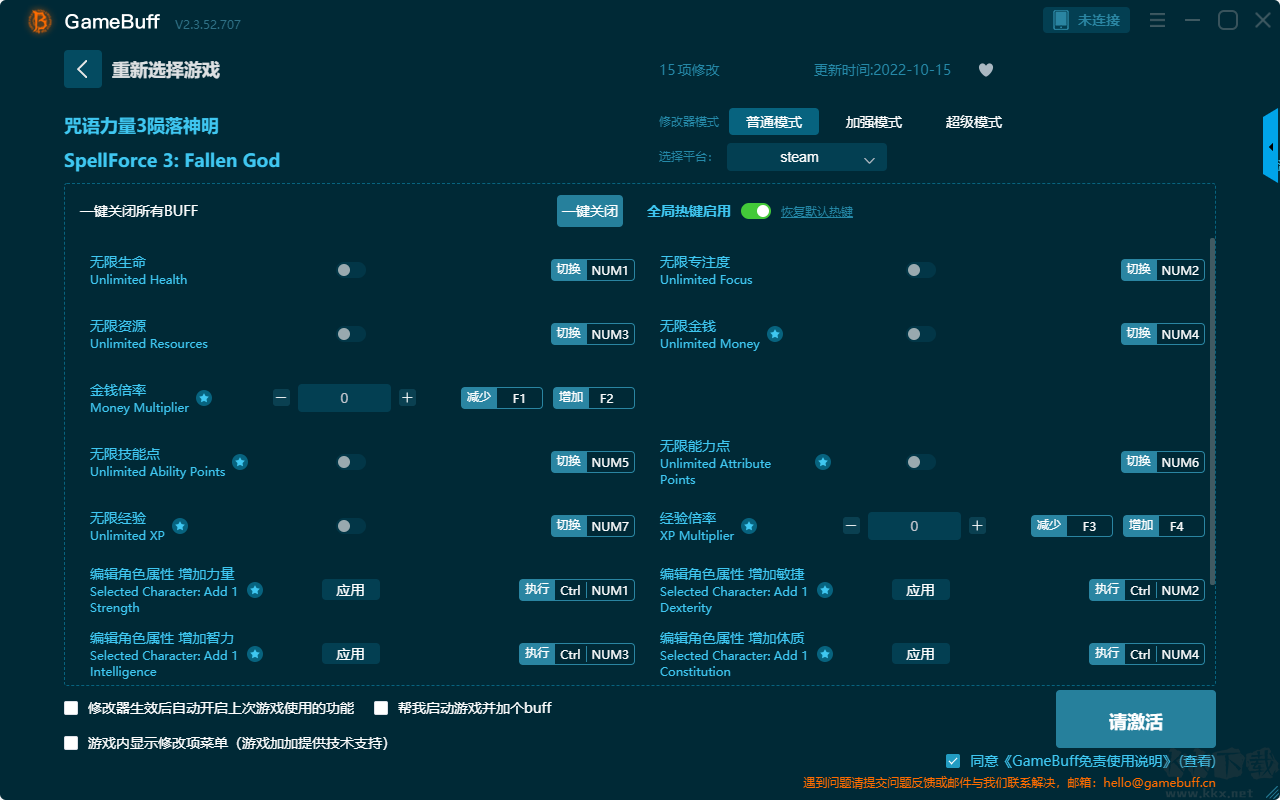Check auto-enable last used functions checkbox
This screenshot has height=800, width=1280.
(71, 708)
